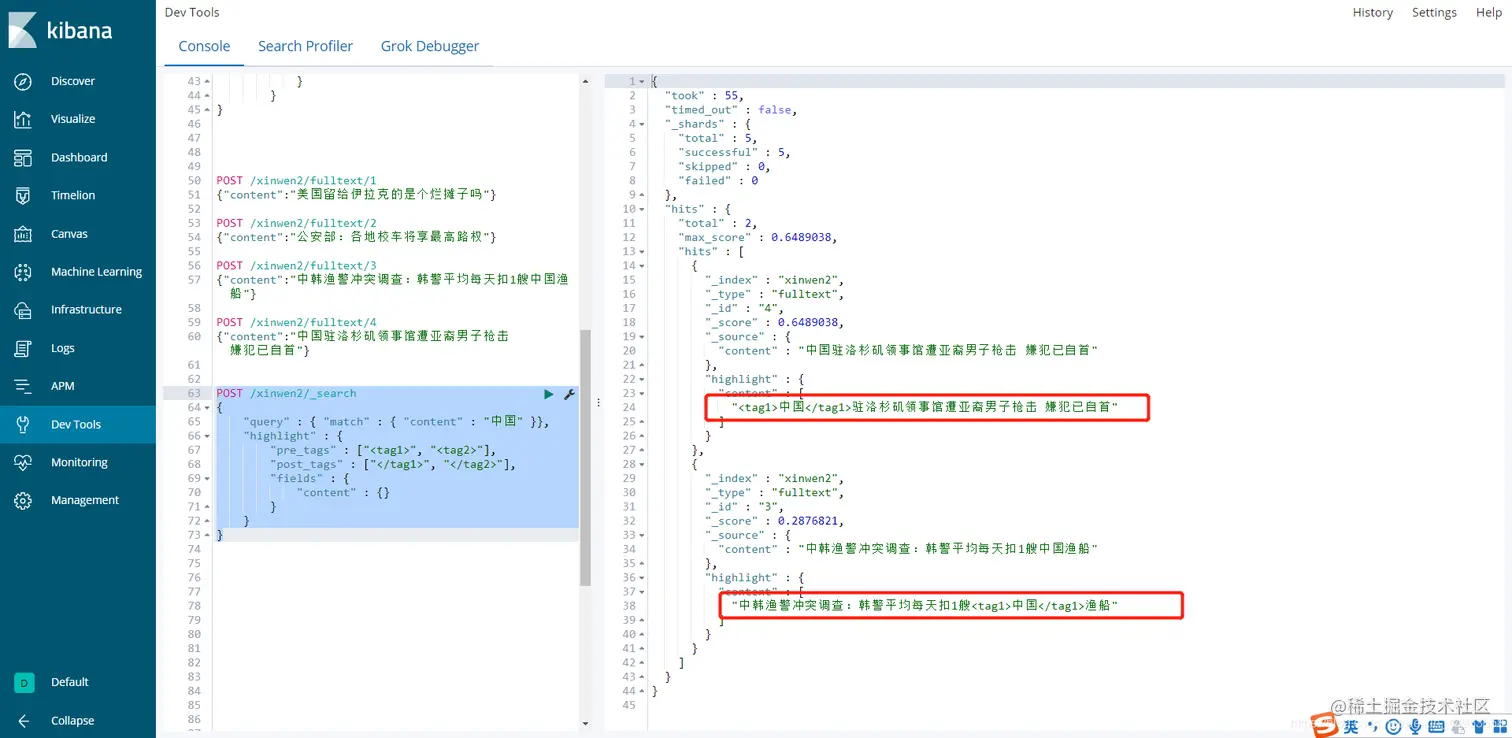Click the post_tags line in editor
This screenshot has width=1512, height=738.
393,464
